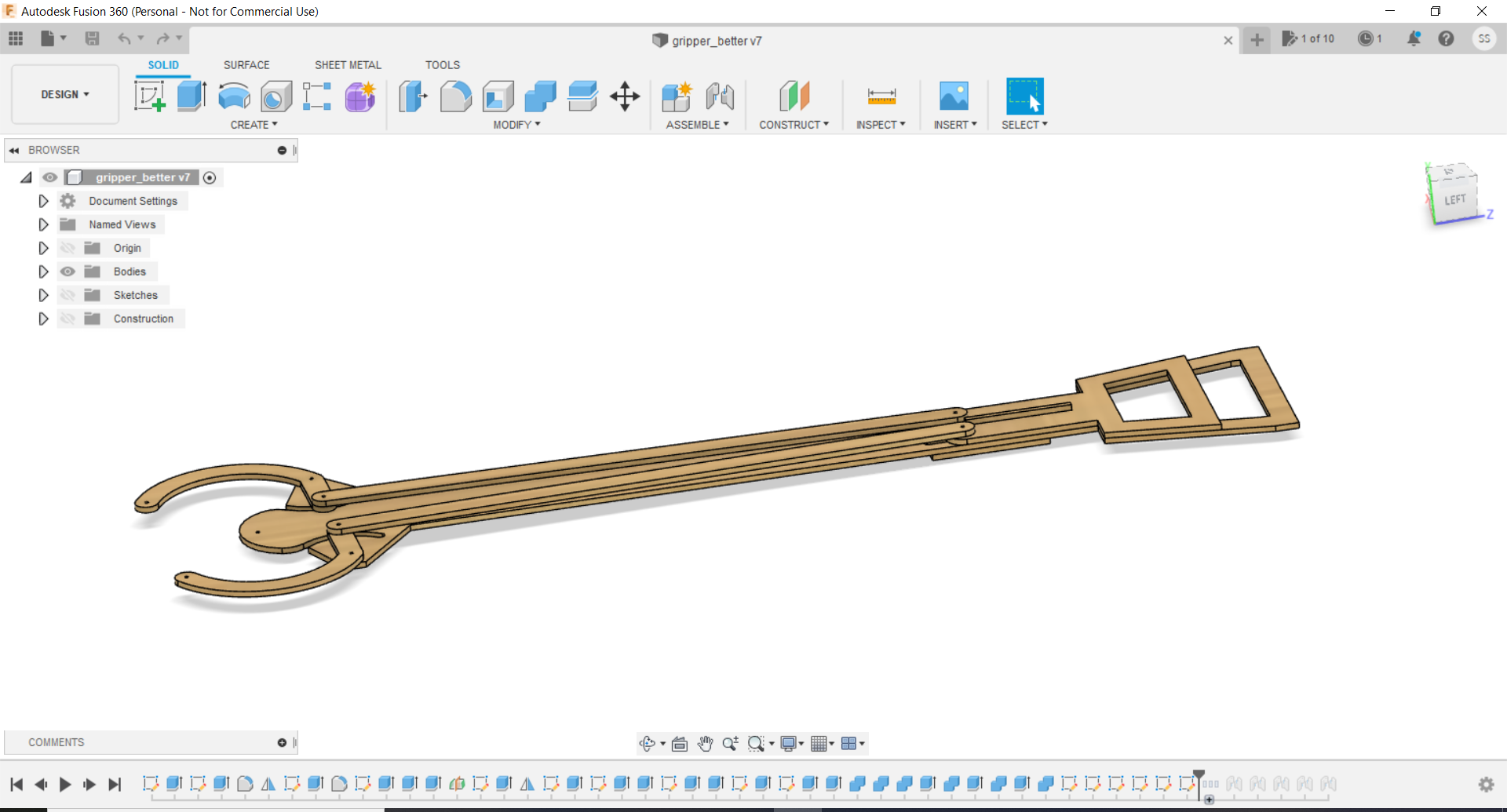Choose the Shell tool
The width and height of the screenshot is (1507, 812).
coord(498,96)
